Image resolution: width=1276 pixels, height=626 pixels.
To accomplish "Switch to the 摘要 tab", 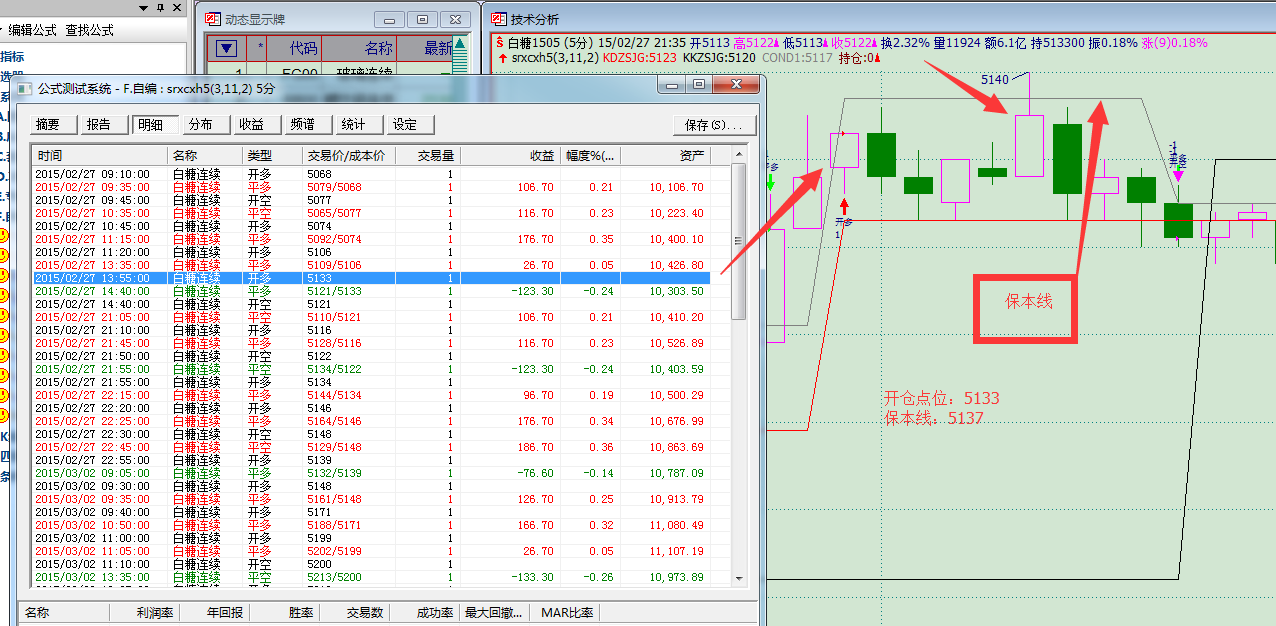I will coord(48,125).
